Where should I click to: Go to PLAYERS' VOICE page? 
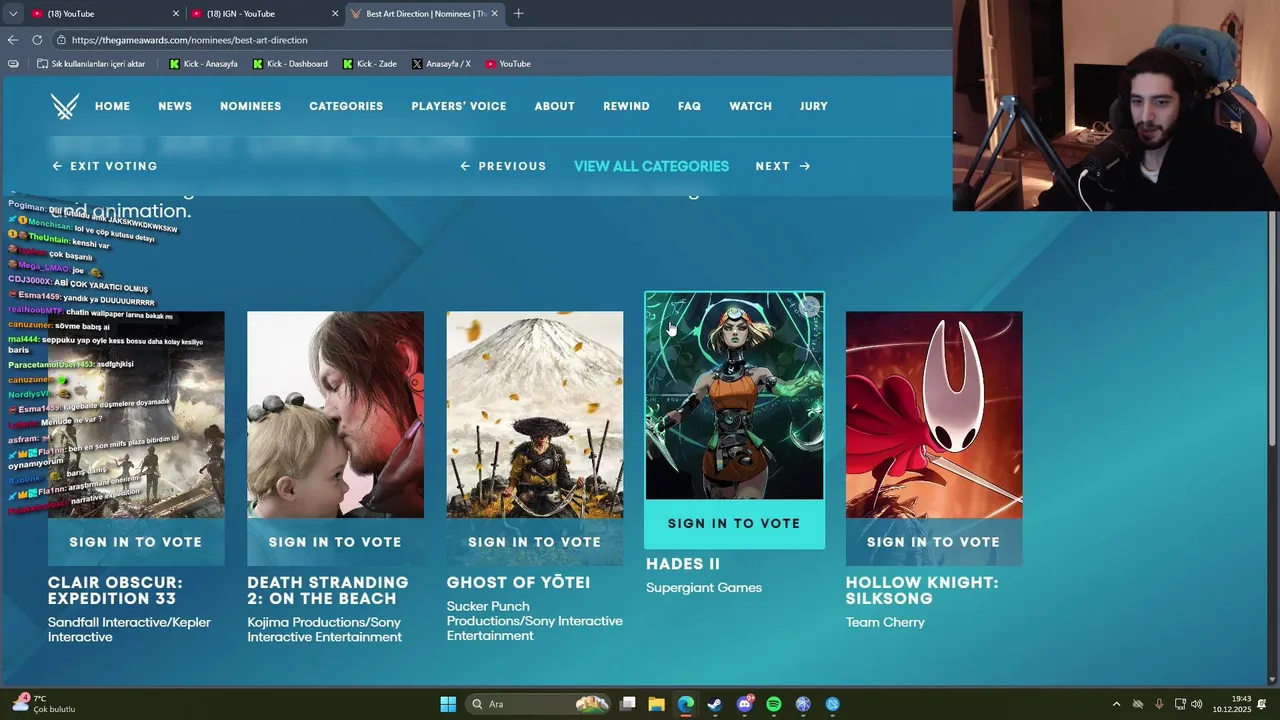click(x=459, y=106)
